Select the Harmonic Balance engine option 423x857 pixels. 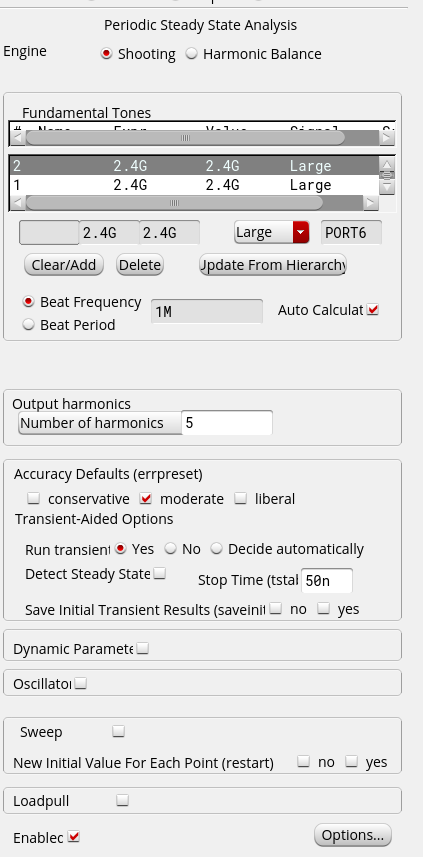[191, 54]
